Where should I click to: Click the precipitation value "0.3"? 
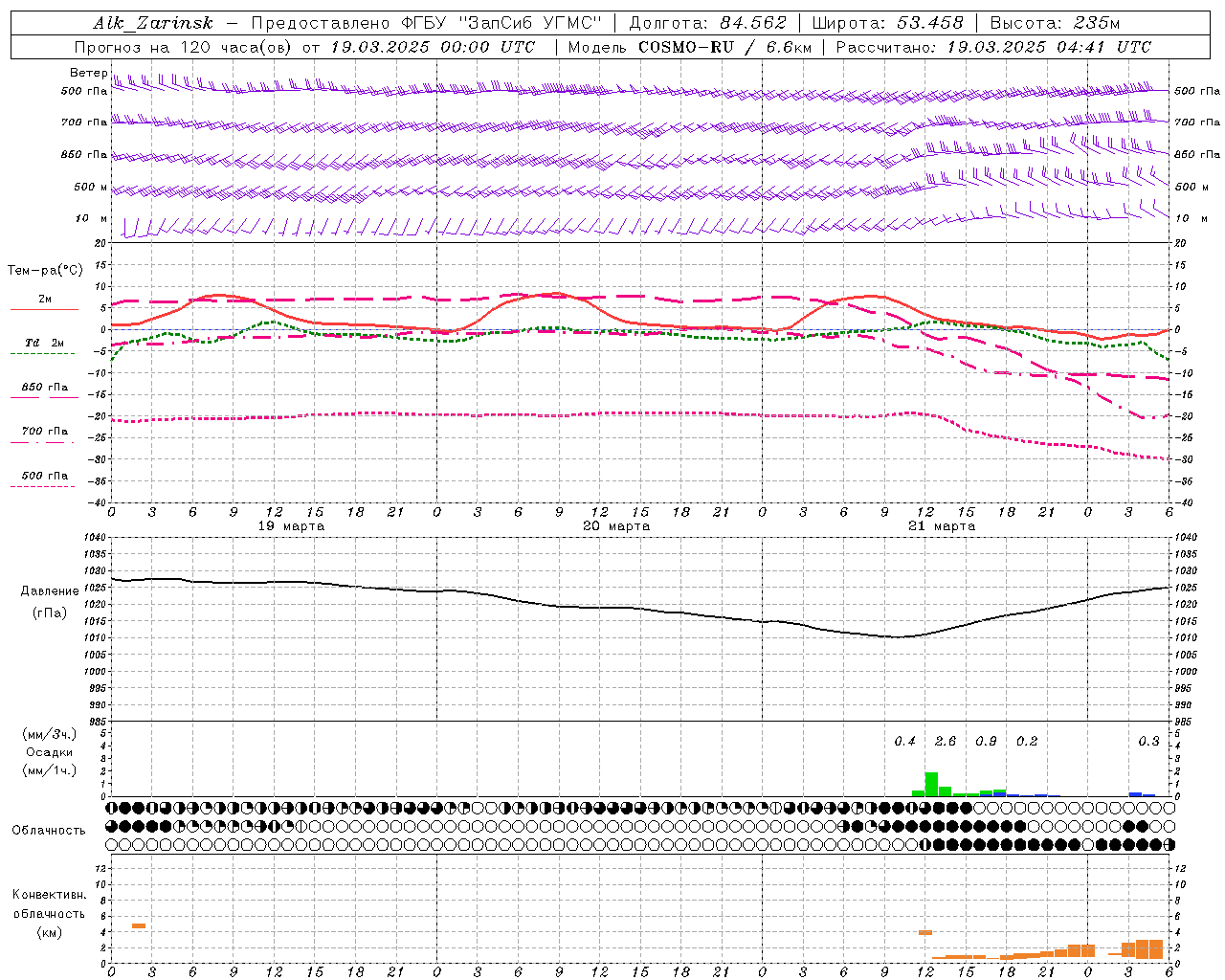[1148, 742]
